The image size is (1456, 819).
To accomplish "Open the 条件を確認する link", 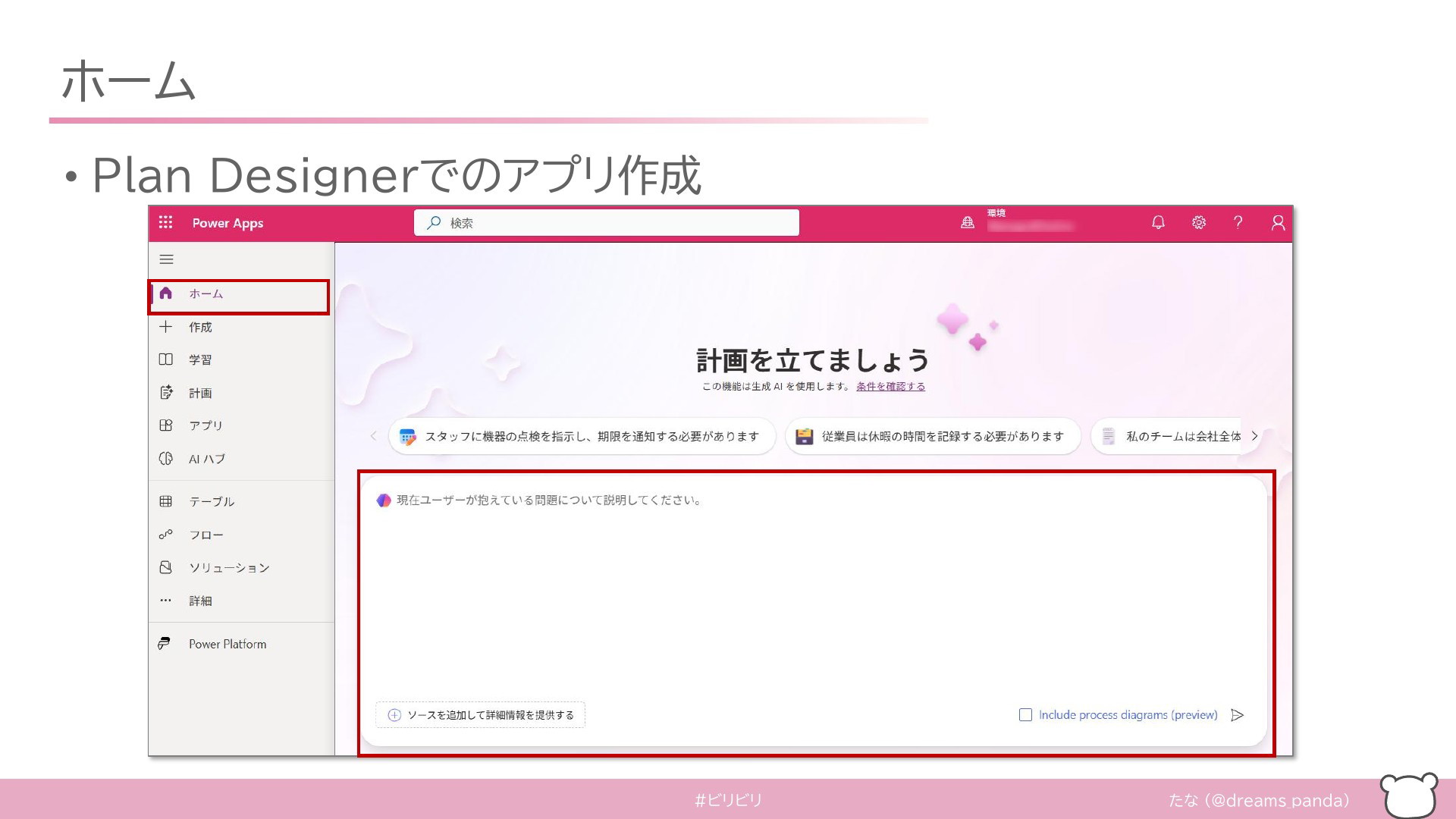I will 890,386.
